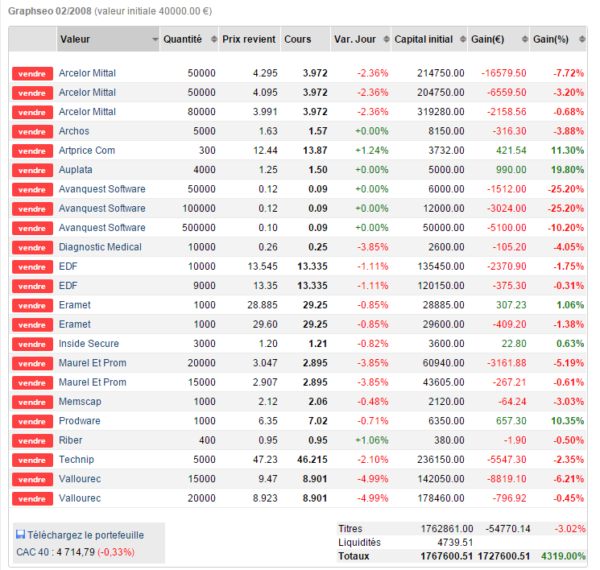Click Totaux gain 4319.00%
Screen dimensions: 600x570
[x=563, y=556]
